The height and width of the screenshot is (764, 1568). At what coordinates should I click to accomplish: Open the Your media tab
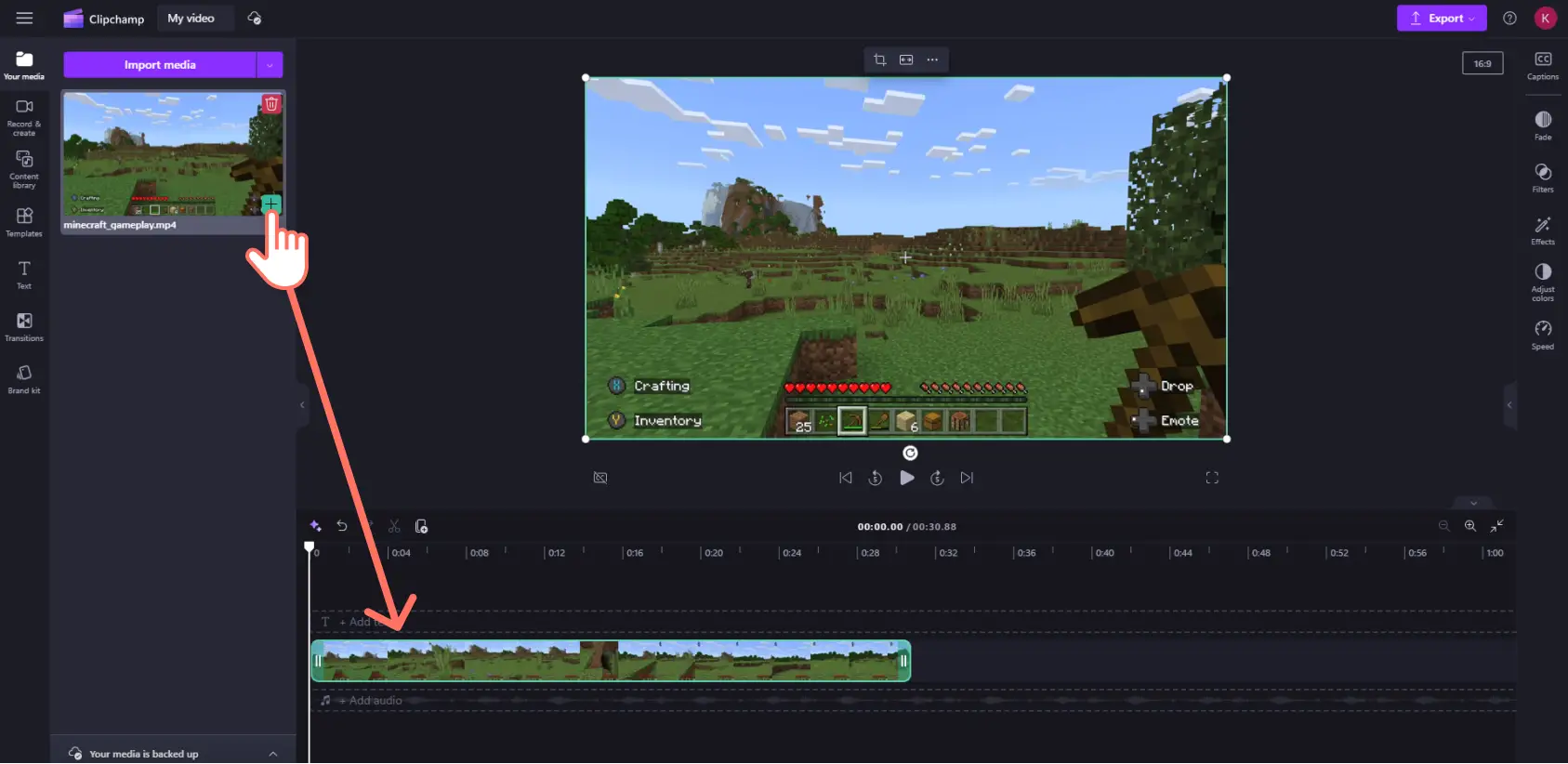24,65
